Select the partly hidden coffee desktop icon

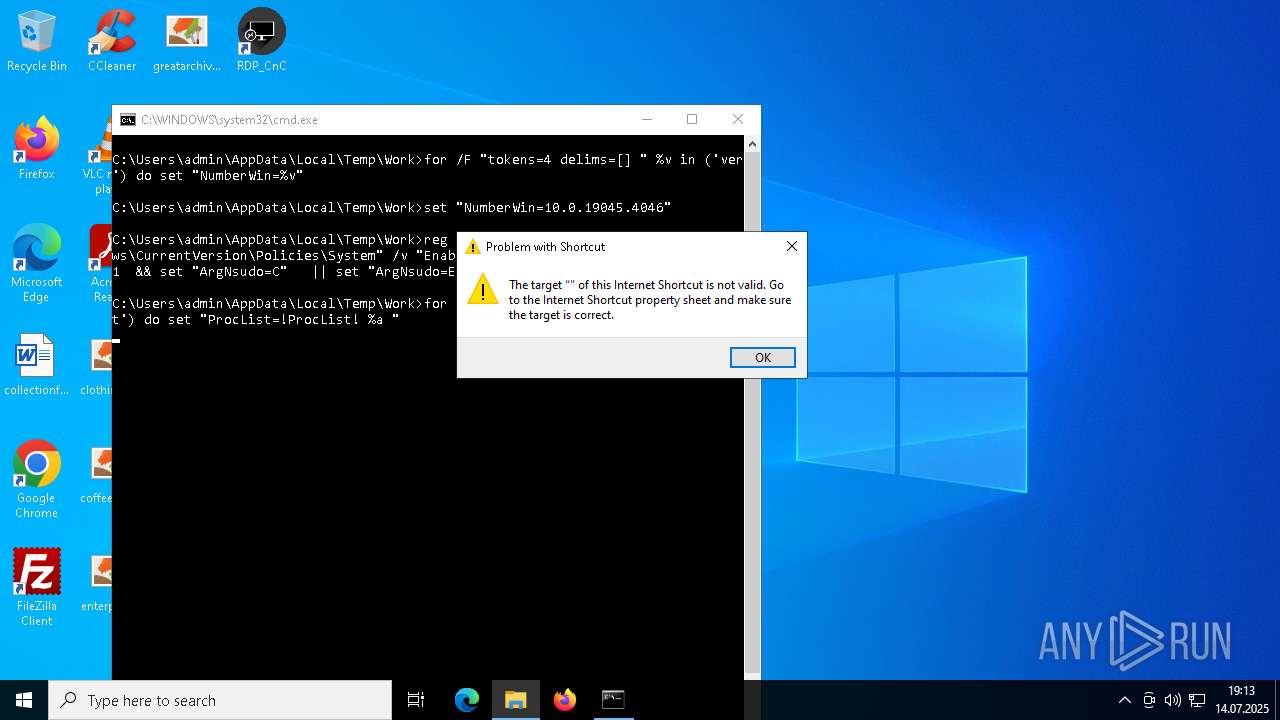(x=96, y=474)
